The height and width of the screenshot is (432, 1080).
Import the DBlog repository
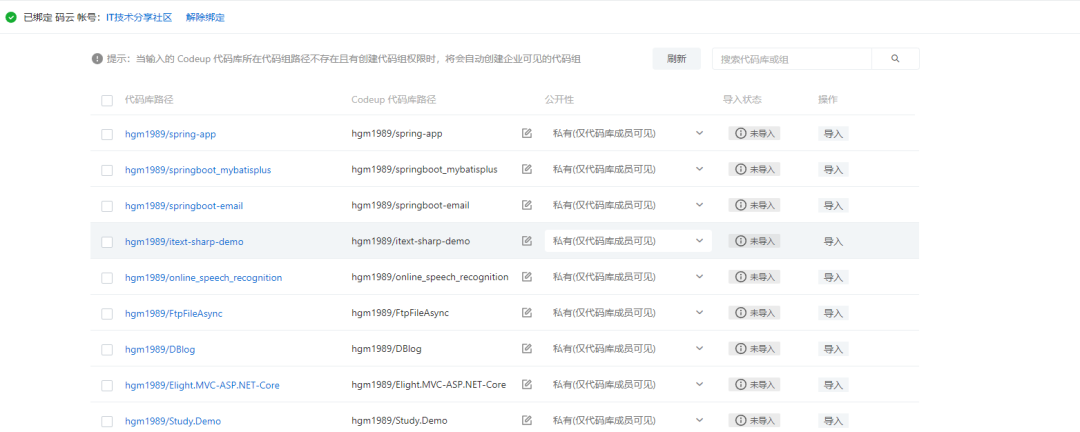click(x=833, y=349)
